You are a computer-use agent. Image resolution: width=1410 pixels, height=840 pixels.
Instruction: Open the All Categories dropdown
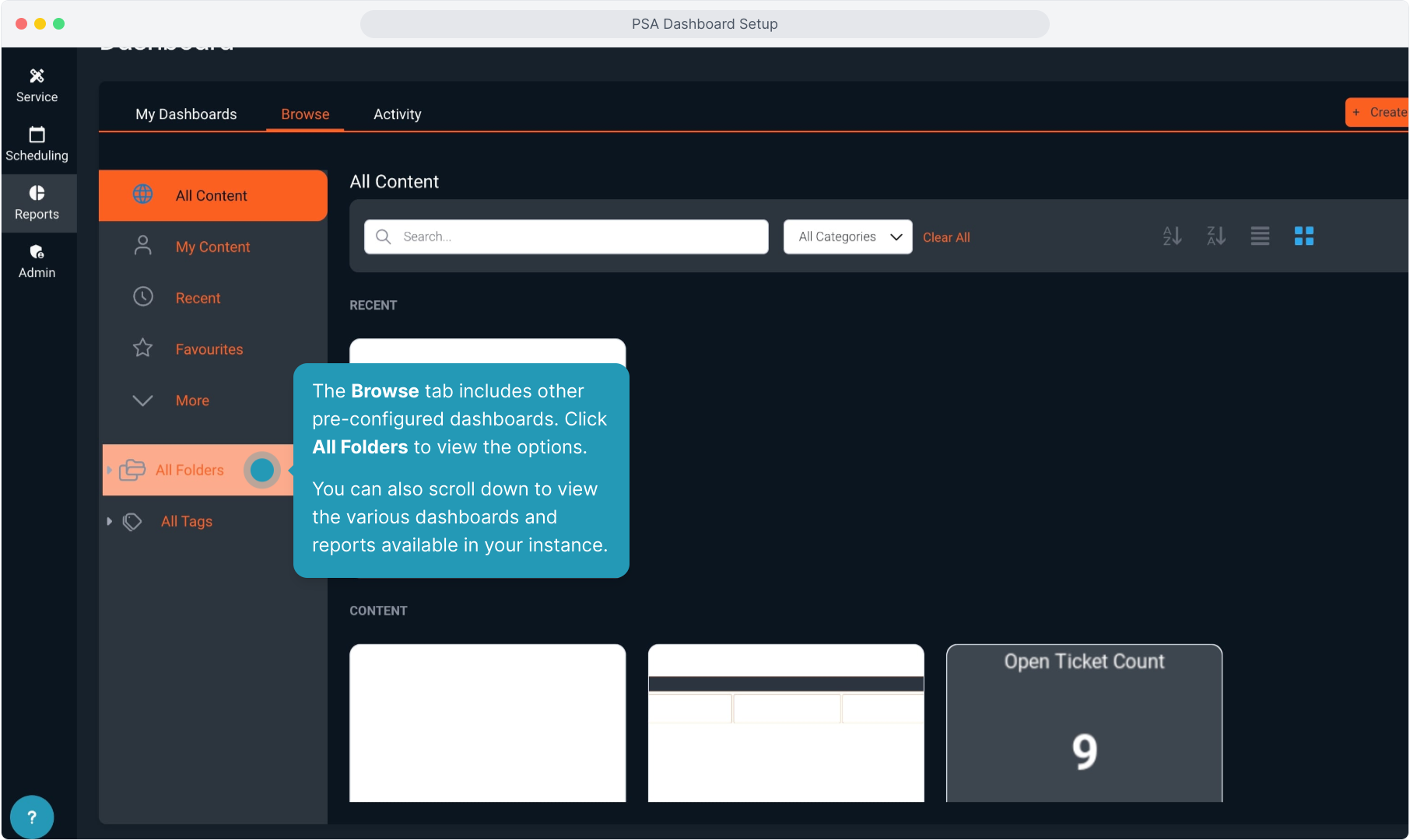tap(848, 236)
